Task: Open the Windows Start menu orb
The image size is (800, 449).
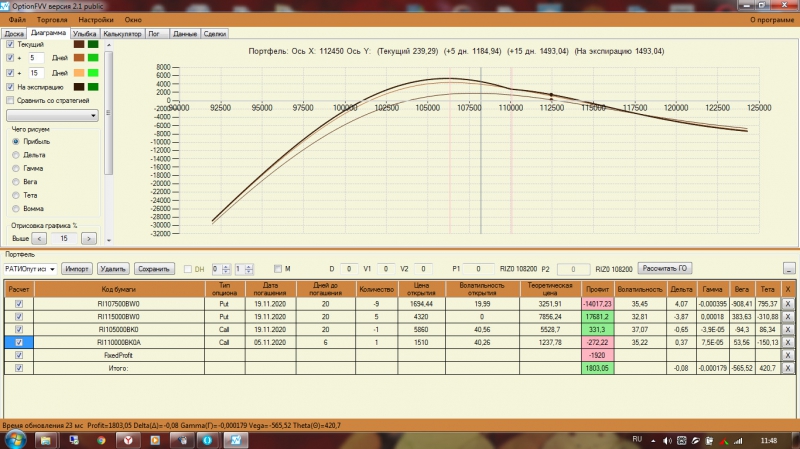Action: (x=14, y=440)
